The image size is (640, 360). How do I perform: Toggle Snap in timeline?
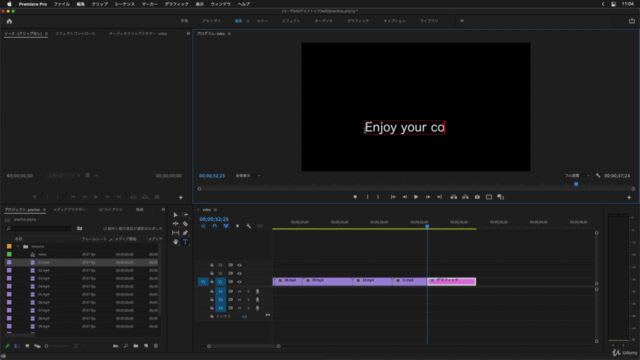(x=215, y=226)
